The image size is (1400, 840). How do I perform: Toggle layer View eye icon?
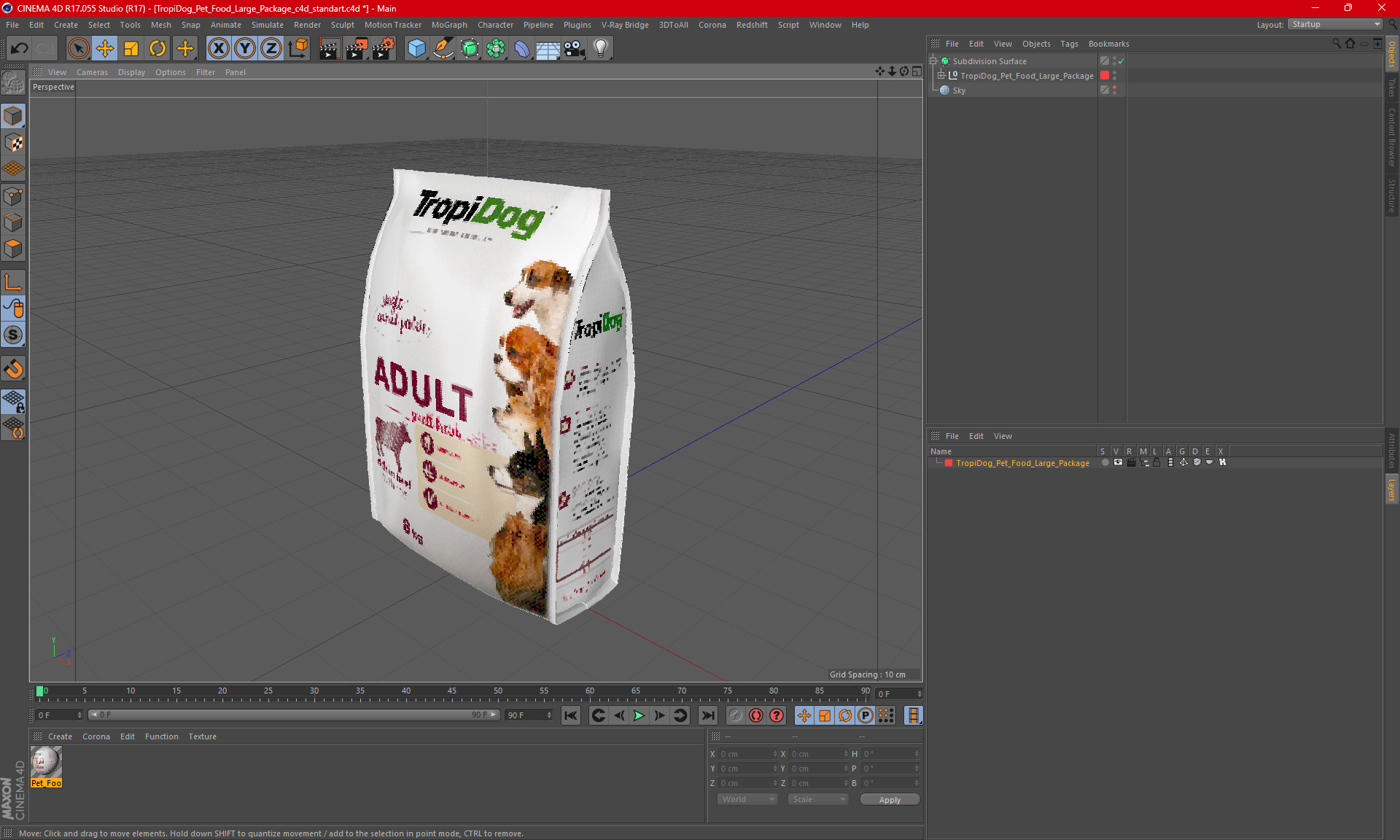[1118, 463]
